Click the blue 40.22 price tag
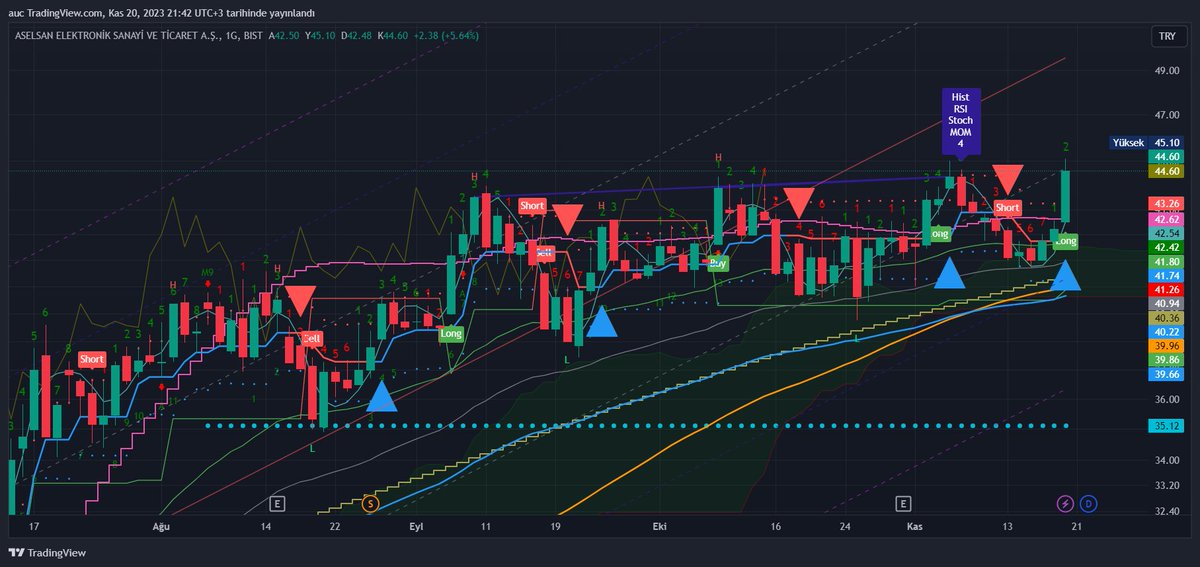 pyautogui.click(x=1166, y=332)
